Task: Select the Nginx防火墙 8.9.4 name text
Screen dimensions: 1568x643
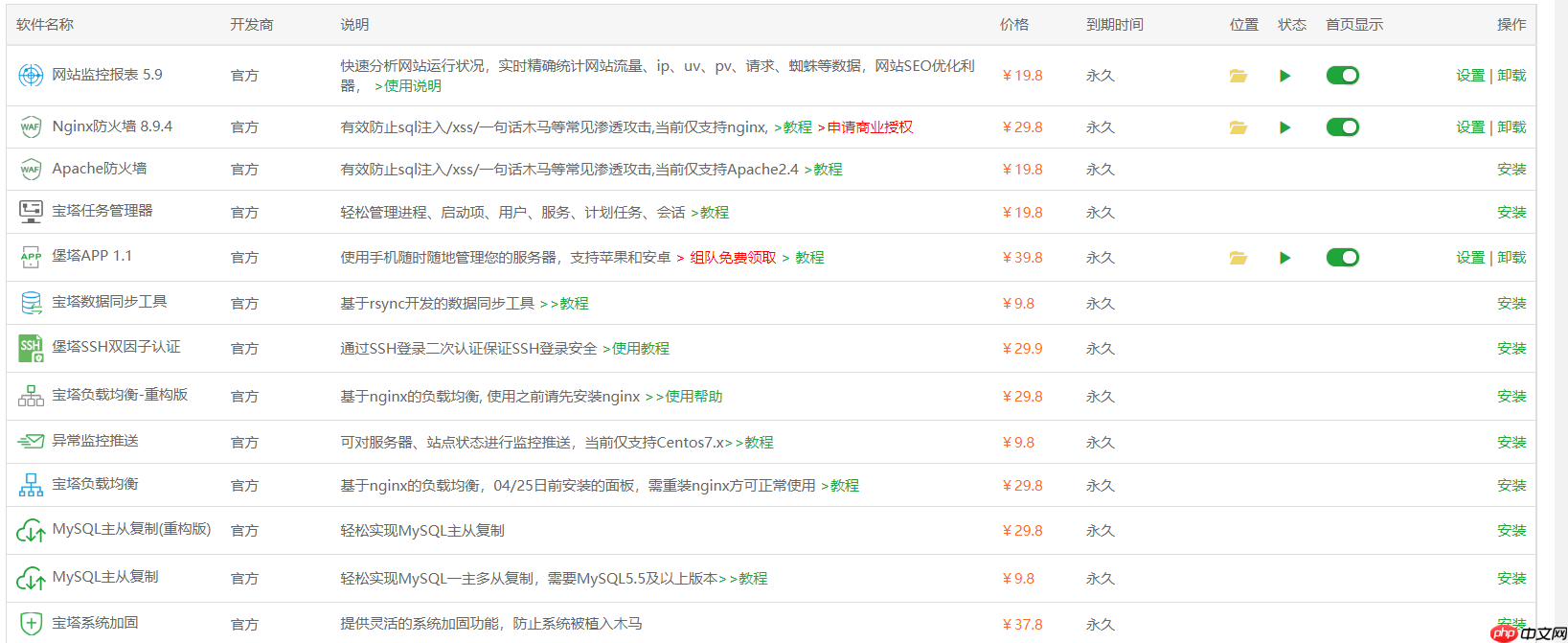Action: click(112, 126)
